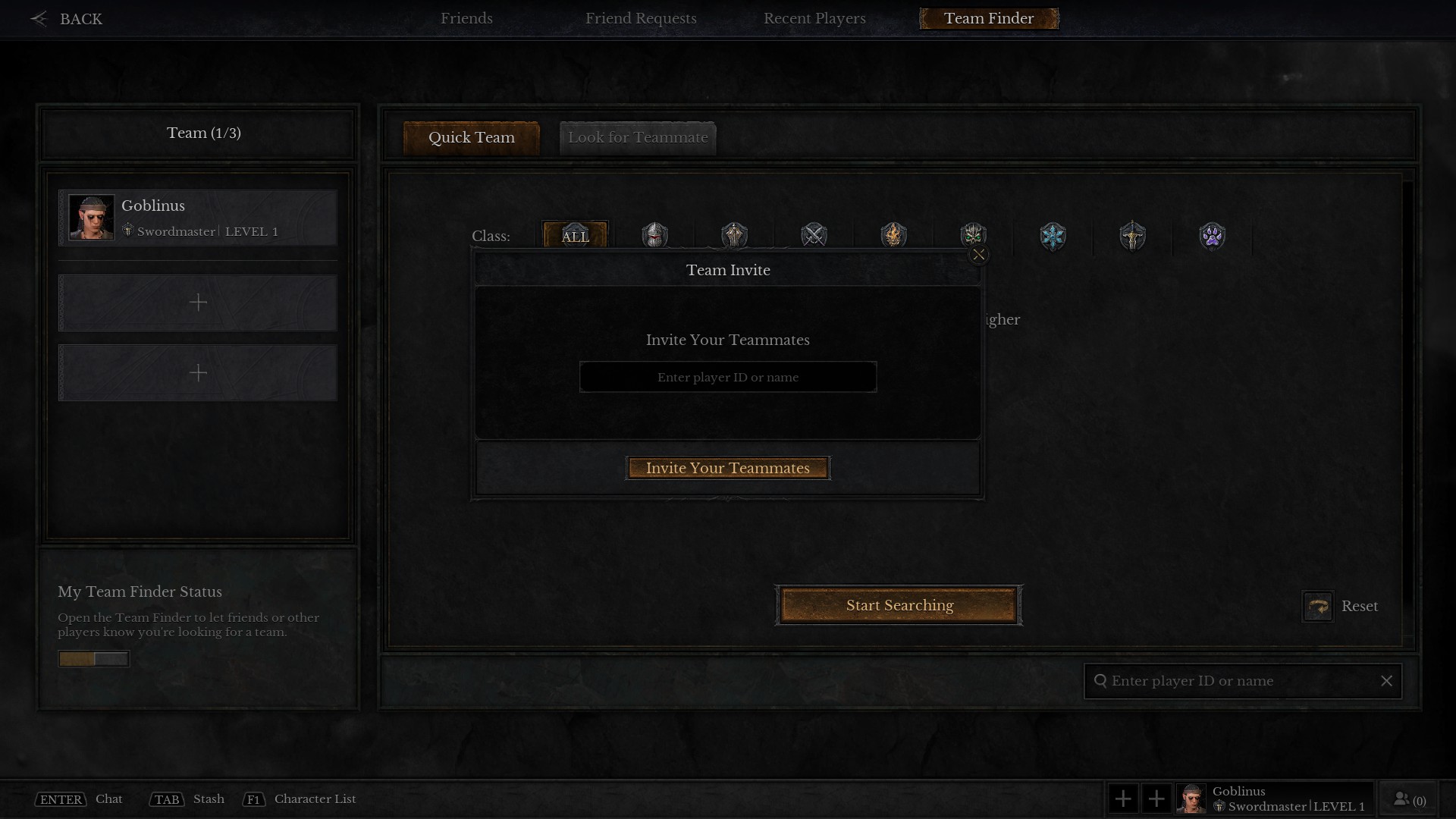The height and width of the screenshot is (819, 1456).
Task: Open Recent Players tab
Action: [x=815, y=18]
